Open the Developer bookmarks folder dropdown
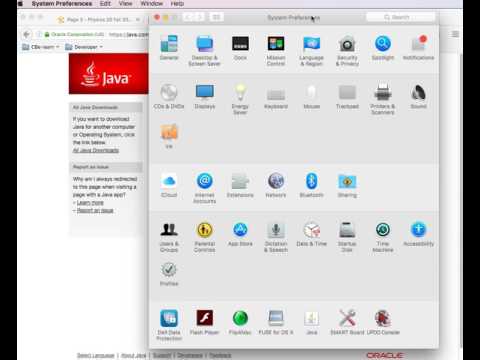The image size is (480, 360). pyautogui.click(x=84, y=47)
